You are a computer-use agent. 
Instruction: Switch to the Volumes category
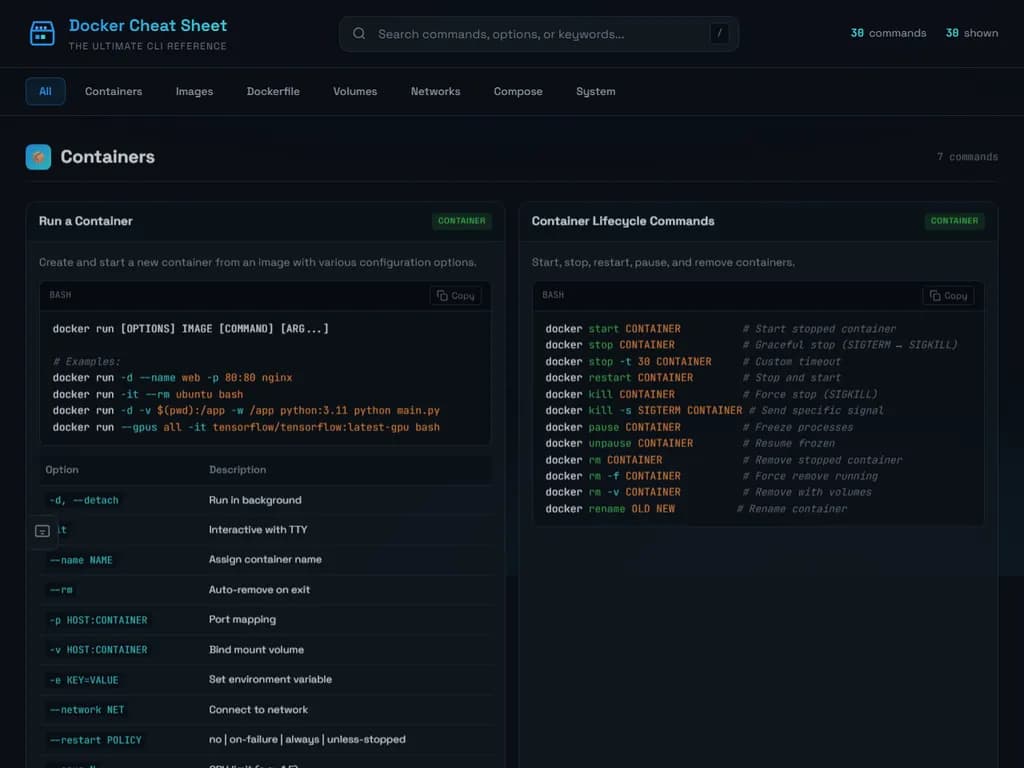pos(355,91)
